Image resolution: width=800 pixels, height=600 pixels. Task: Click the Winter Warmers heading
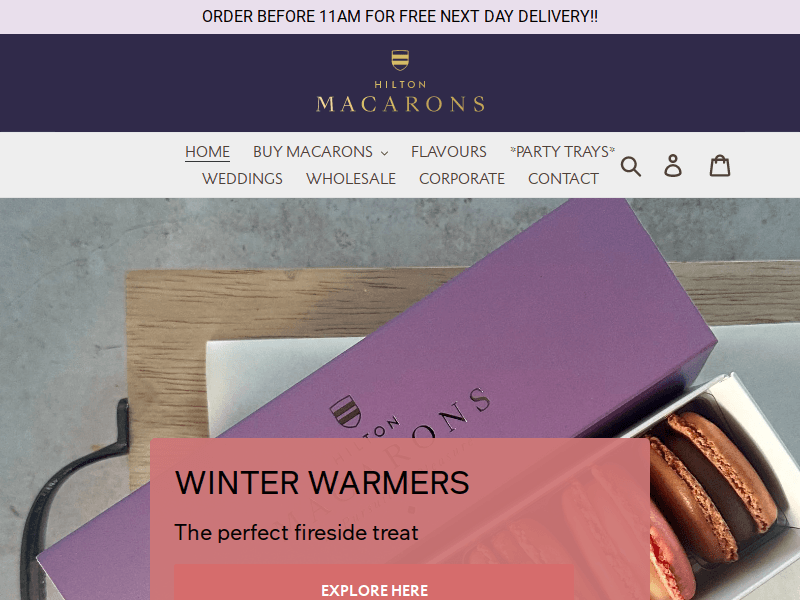322,482
